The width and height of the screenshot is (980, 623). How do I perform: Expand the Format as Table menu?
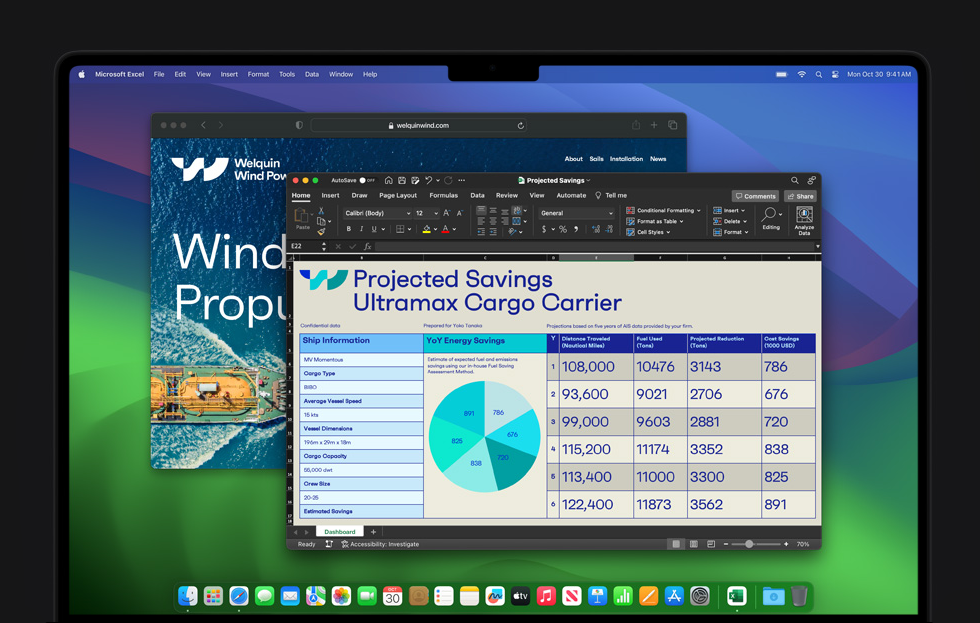(x=655, y=221)
